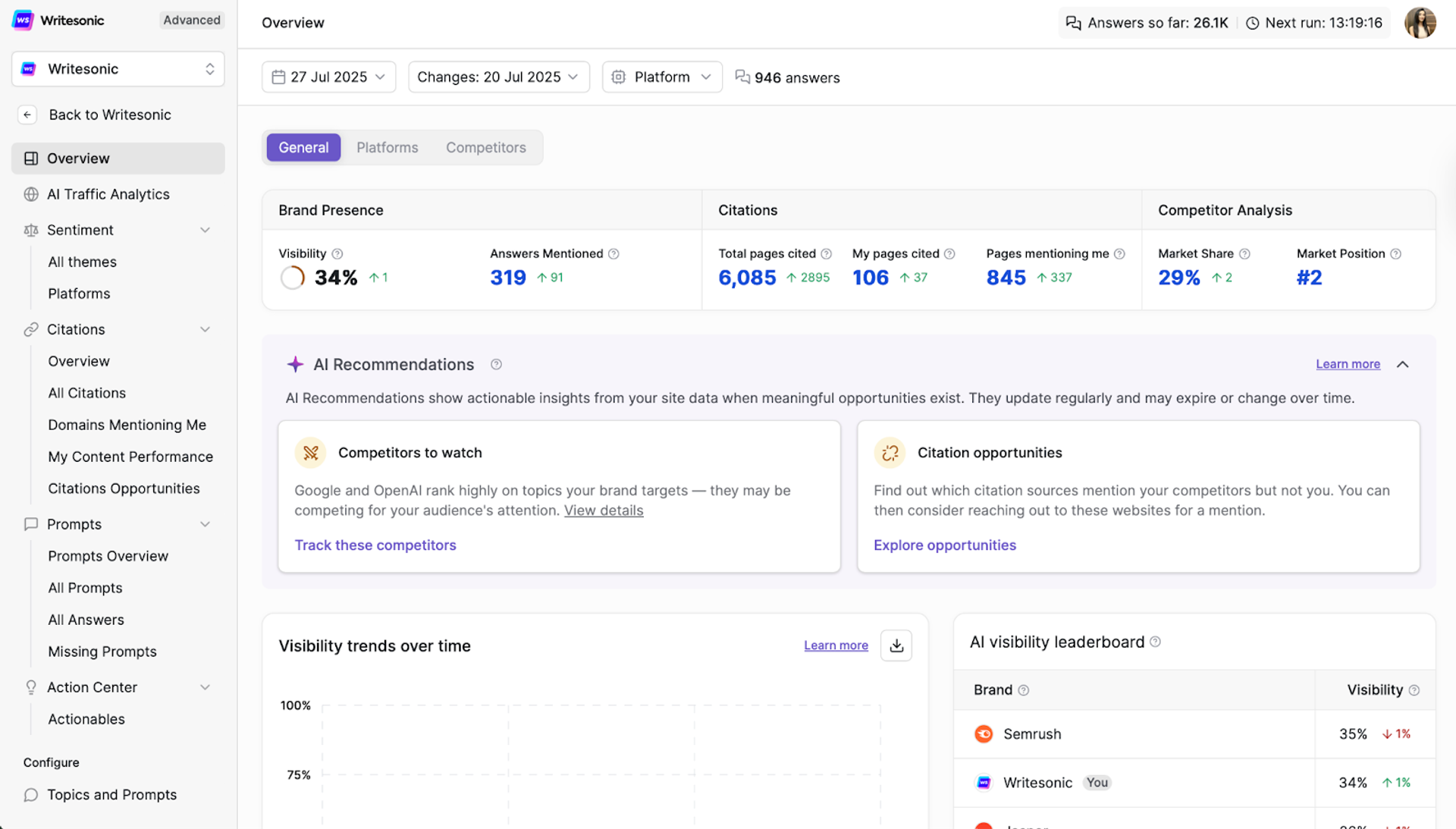Screen dimensions: 1456x829
Task: Collapse the Citations sidebar section chevron
Action: (x=205, y=329)
